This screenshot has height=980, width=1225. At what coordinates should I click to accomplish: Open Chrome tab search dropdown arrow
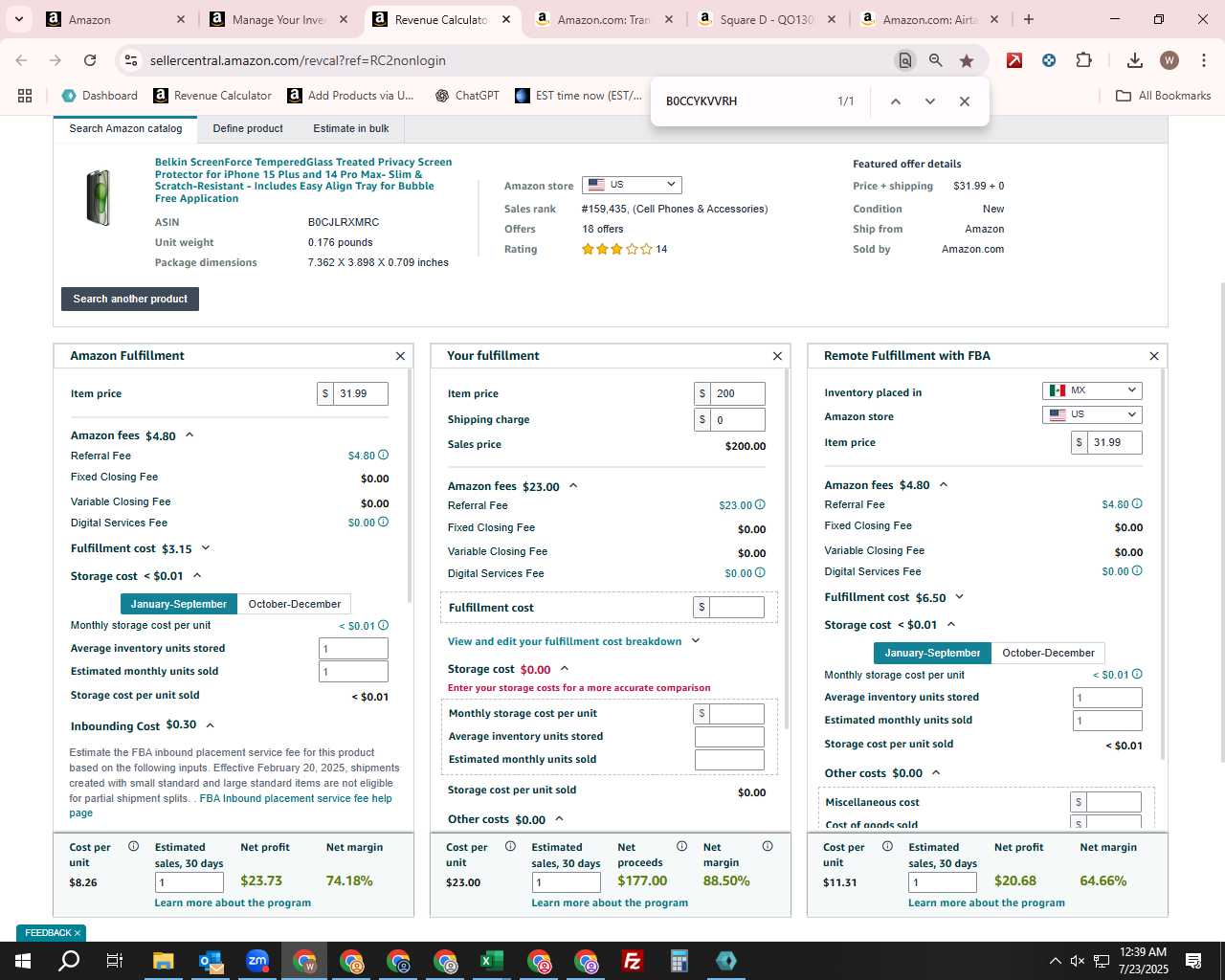tap(19, 19)
